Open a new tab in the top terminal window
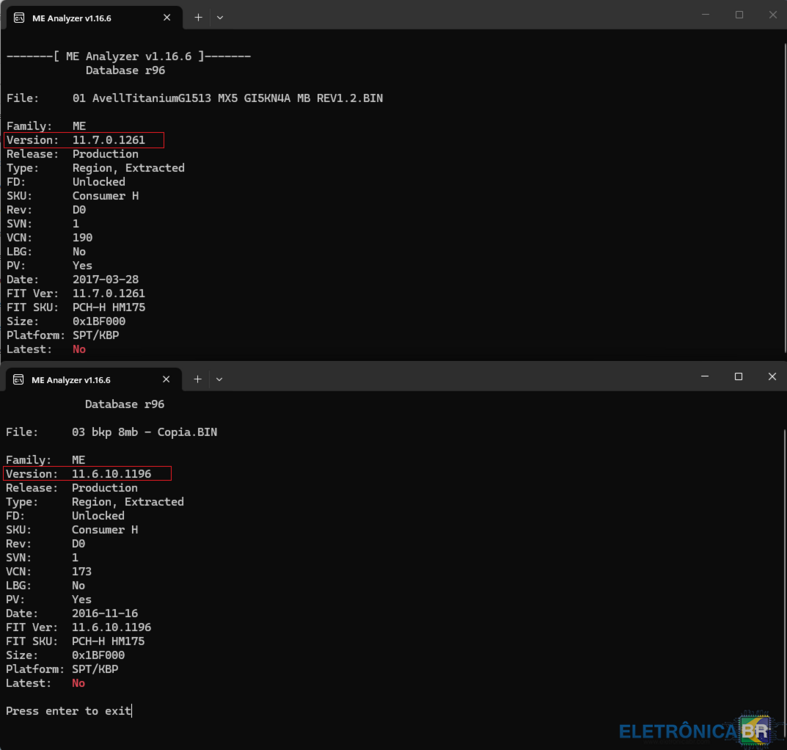The width and height of the screenshot is (787, 750). click(x=198, y=18)
